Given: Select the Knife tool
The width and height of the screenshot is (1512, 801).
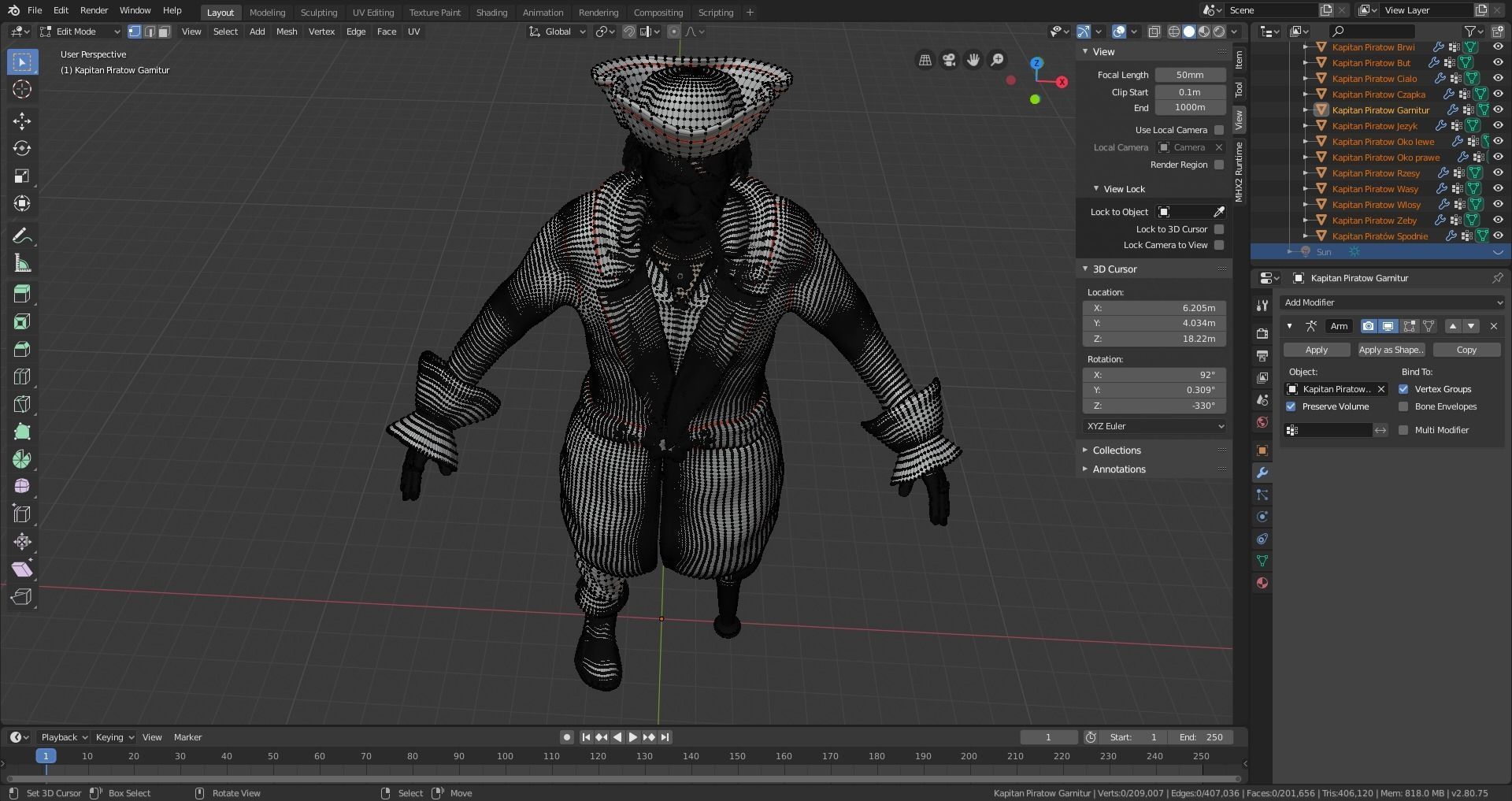Looking at the screenshot, I should point(22,404).
